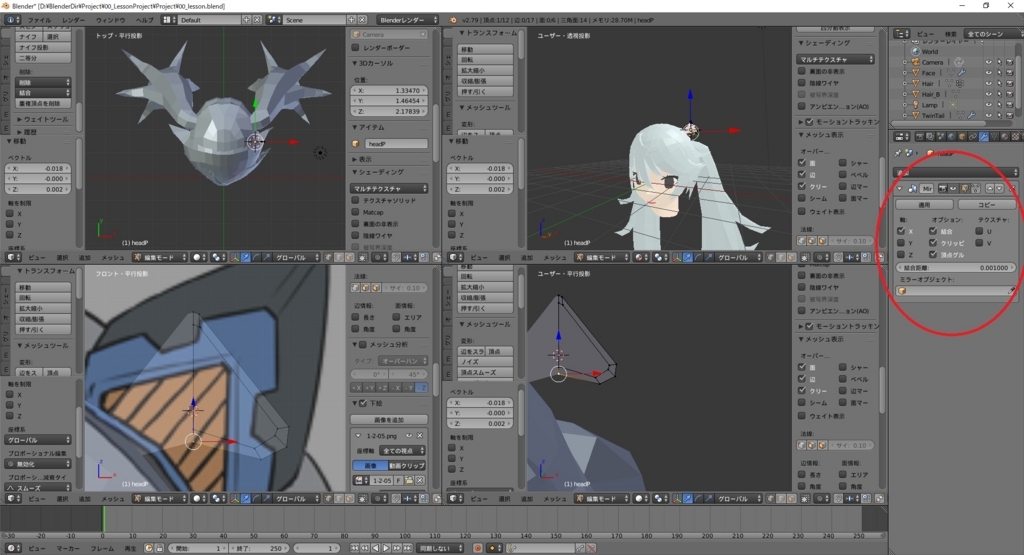The width and height of the screenshot is (1024, 555).
Task: Click the ナイフ投影 button
Action: pos(43,47)
